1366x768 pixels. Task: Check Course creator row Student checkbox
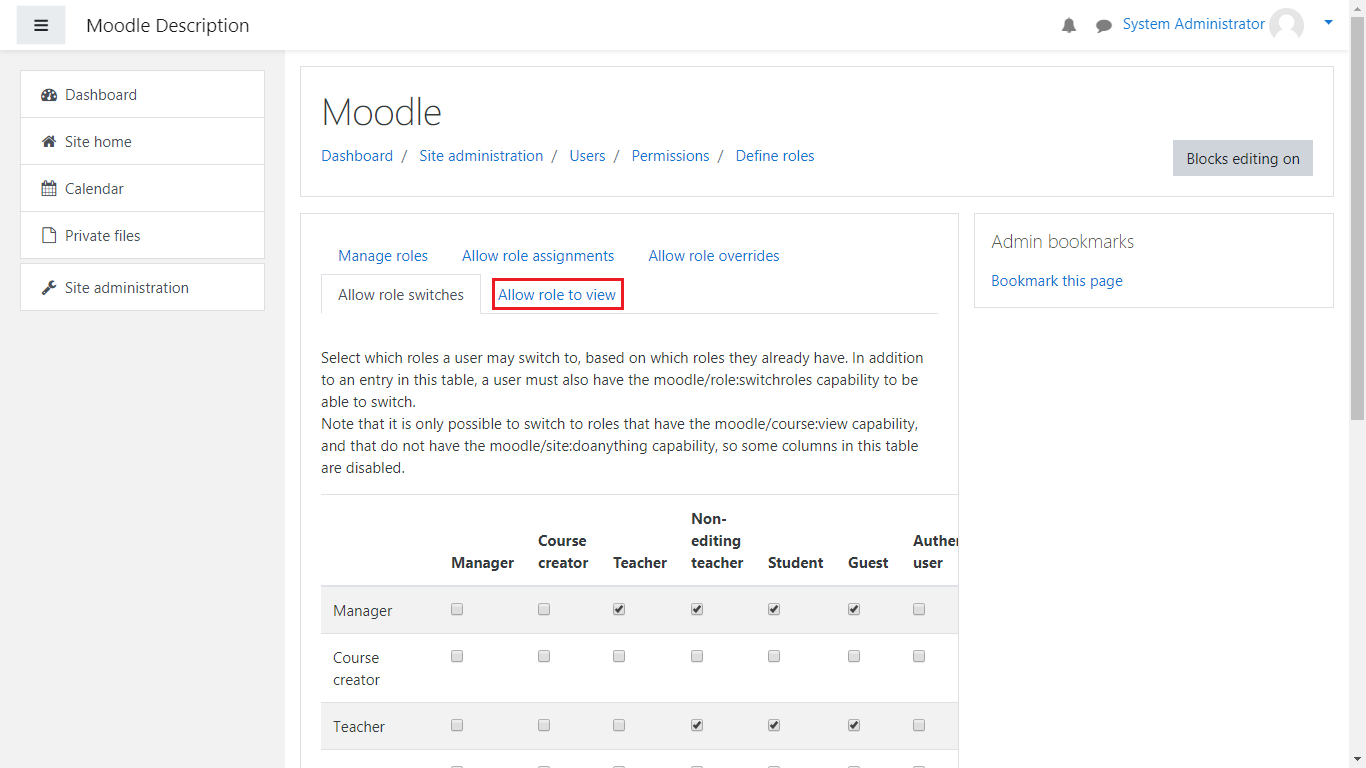774,656
